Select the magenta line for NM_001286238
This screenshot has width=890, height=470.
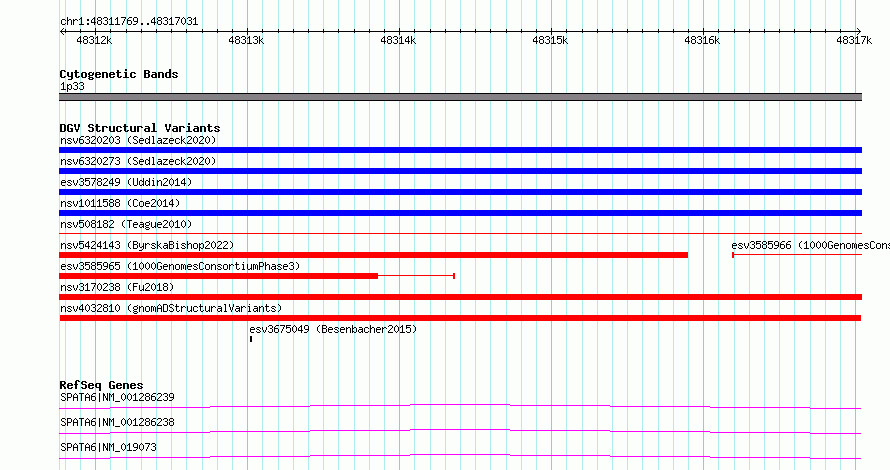[460, 431]
